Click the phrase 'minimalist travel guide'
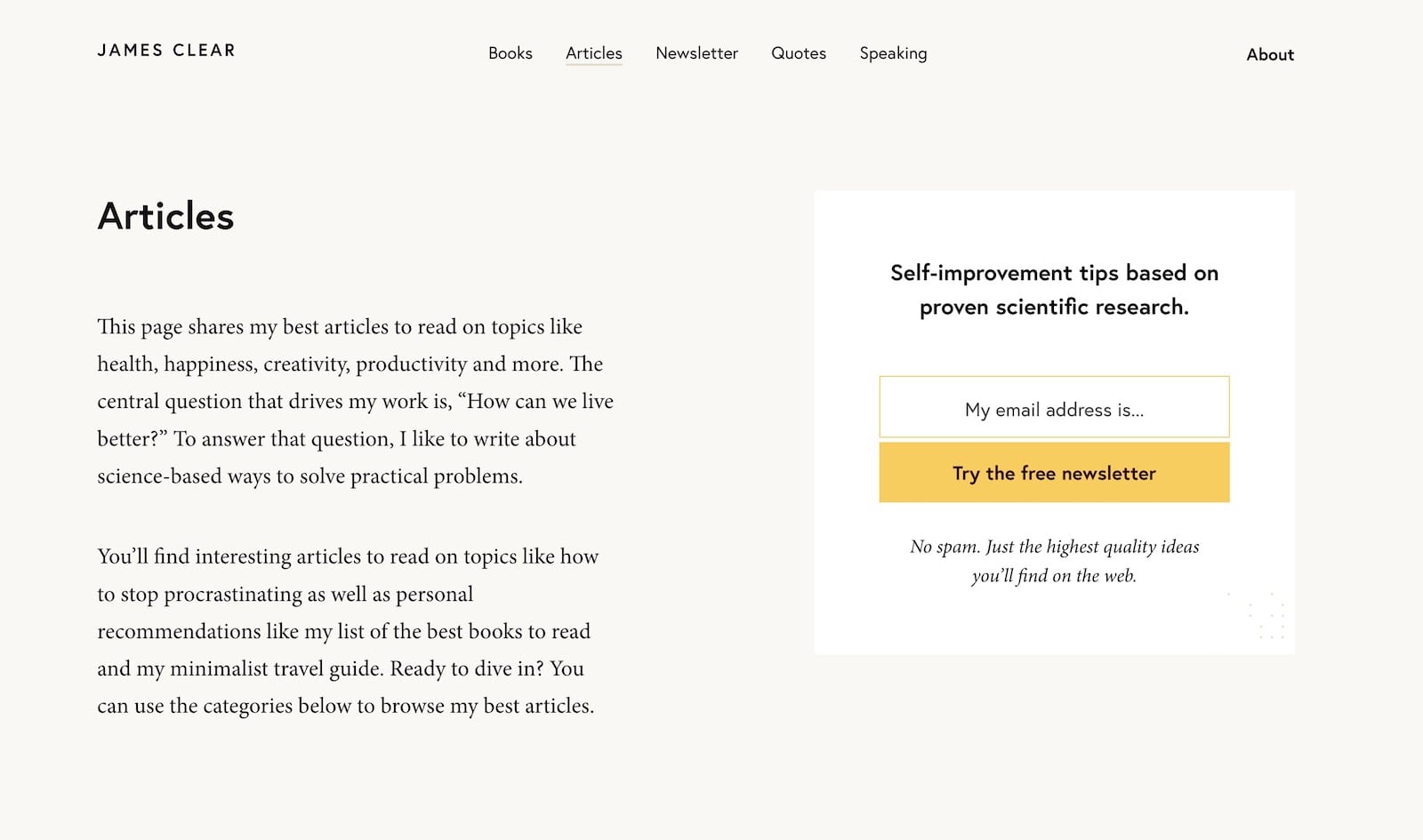Viewport: 1423px width, 840px height. point(277,668)
